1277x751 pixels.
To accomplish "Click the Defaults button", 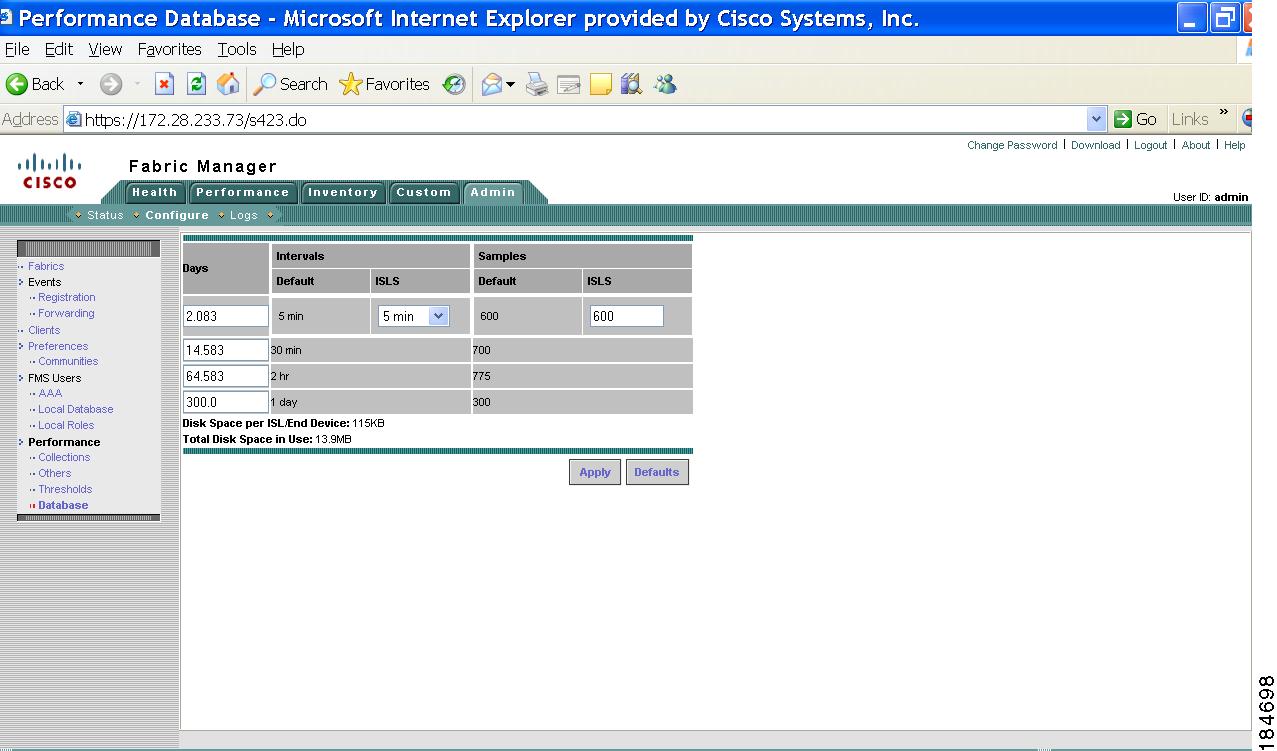I will [657, 472].
